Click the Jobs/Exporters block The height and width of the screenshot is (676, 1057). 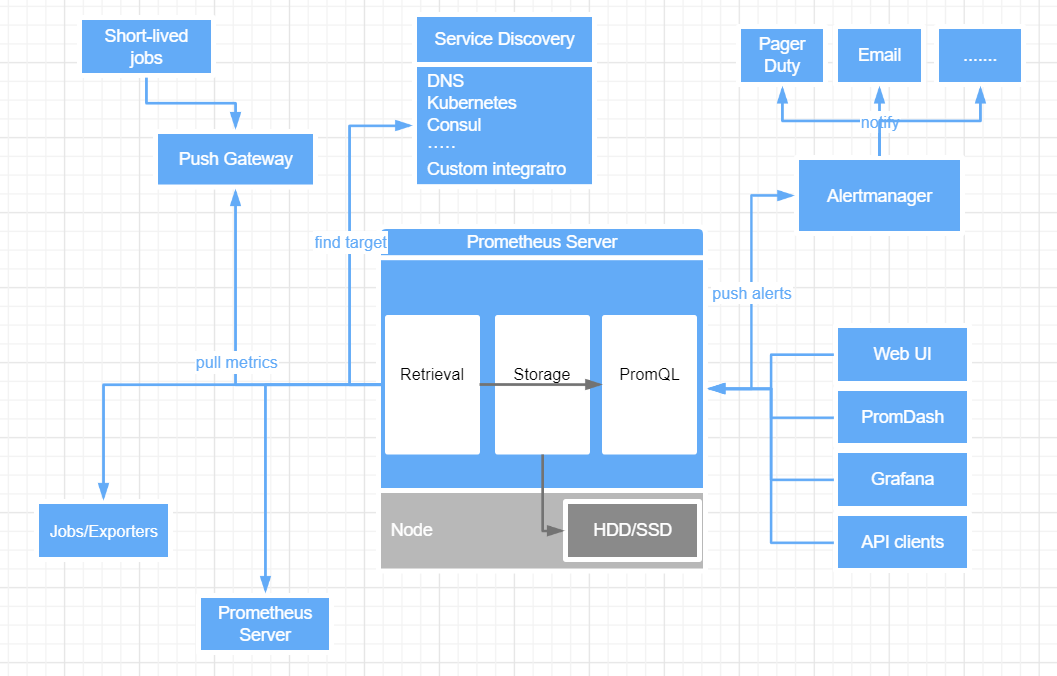point(103,530)
